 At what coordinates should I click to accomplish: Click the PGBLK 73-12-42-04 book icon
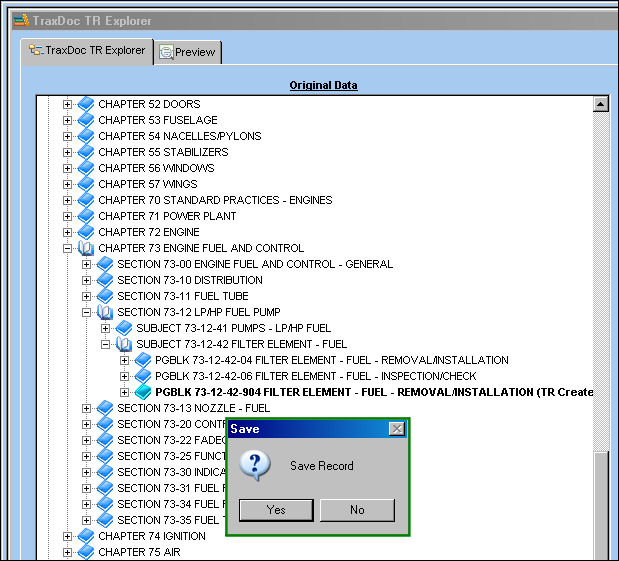pyautogui.click(x=143, y=360)
